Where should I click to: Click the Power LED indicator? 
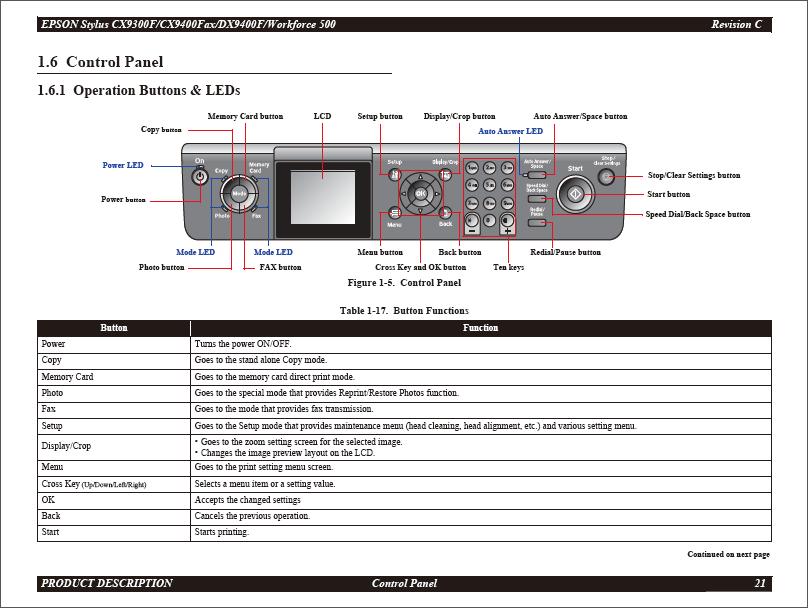pyautogui.click(x=200, y=166)
